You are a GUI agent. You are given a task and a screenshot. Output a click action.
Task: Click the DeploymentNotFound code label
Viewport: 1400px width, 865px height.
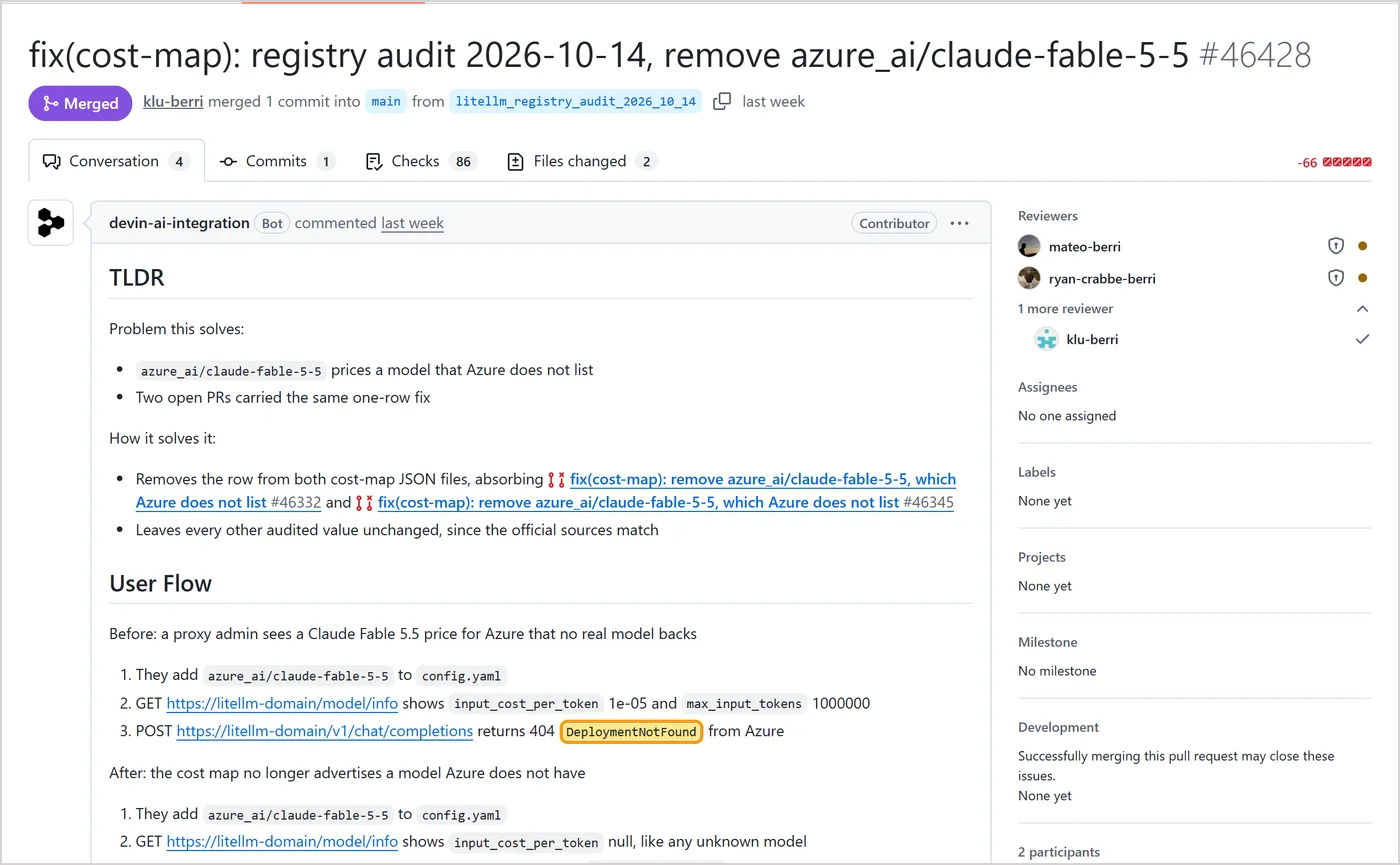631,732
